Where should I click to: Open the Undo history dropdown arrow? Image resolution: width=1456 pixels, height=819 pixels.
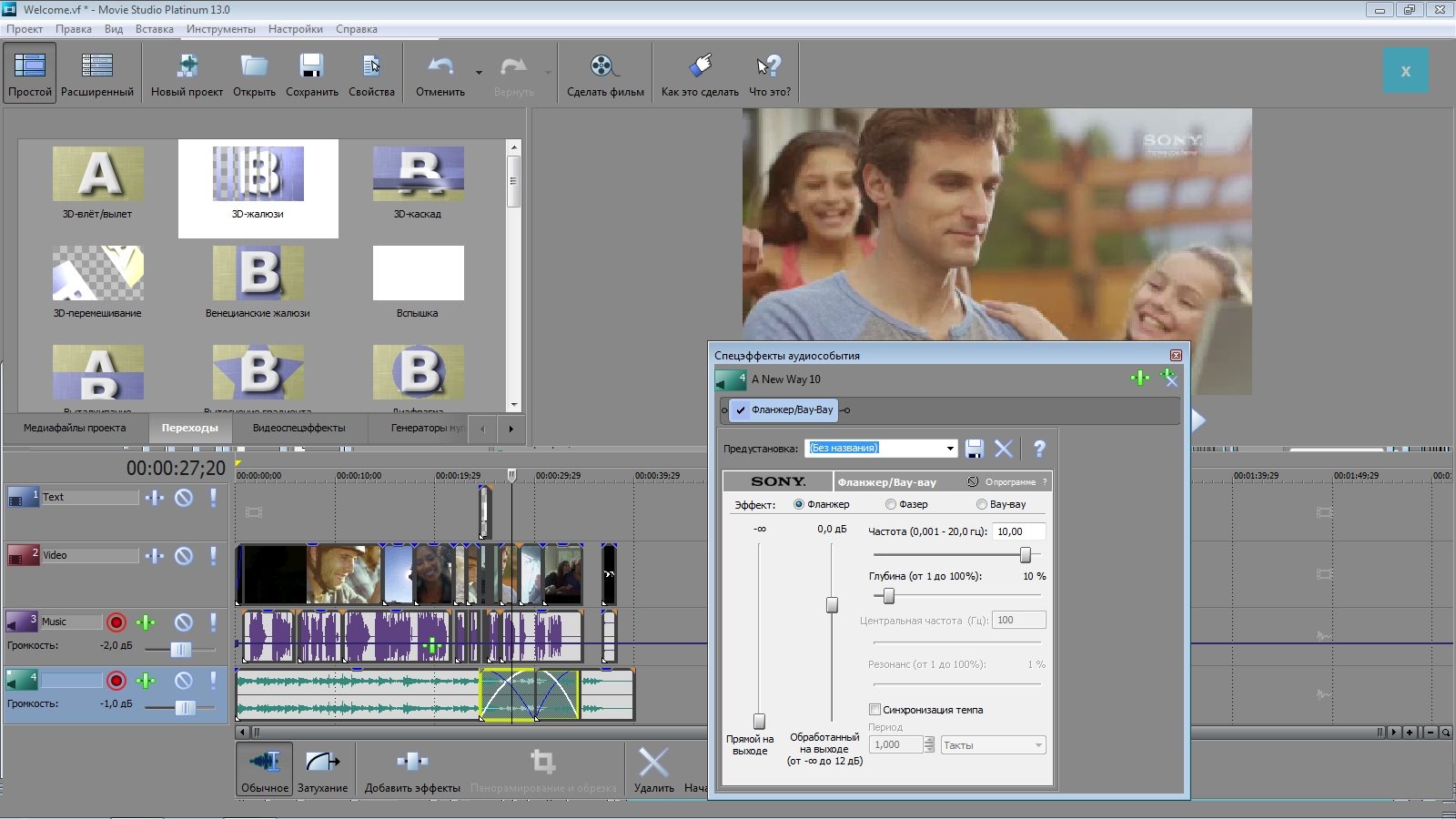click(479, 72)
